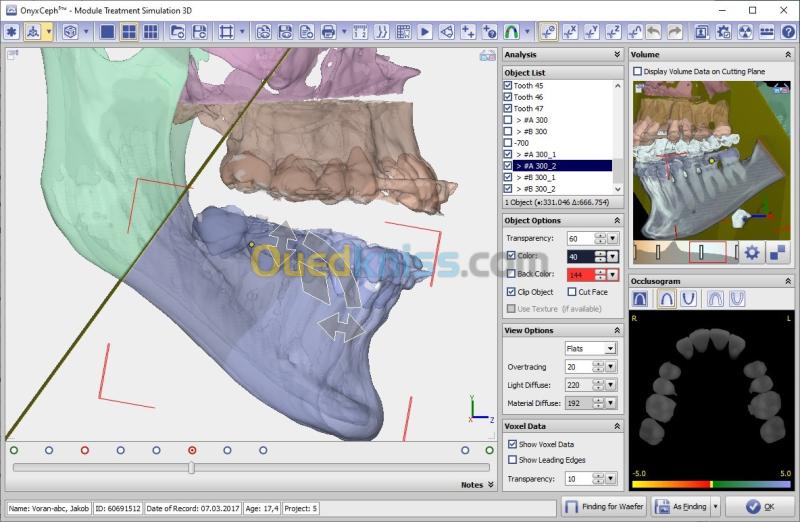Click the share nodes icon
The width and height of the screenshot is (800, 522).
pyautogui.click(x=446, y=32)
